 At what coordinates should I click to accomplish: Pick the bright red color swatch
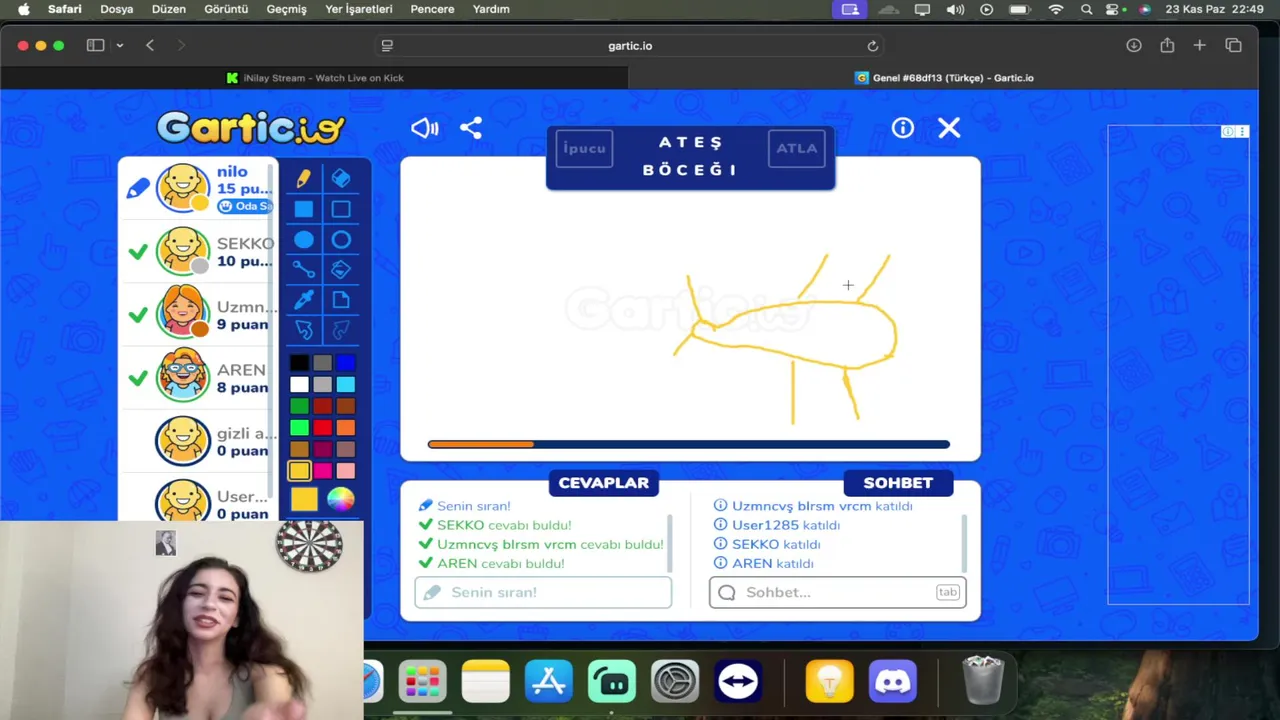[x=322, y=428]
